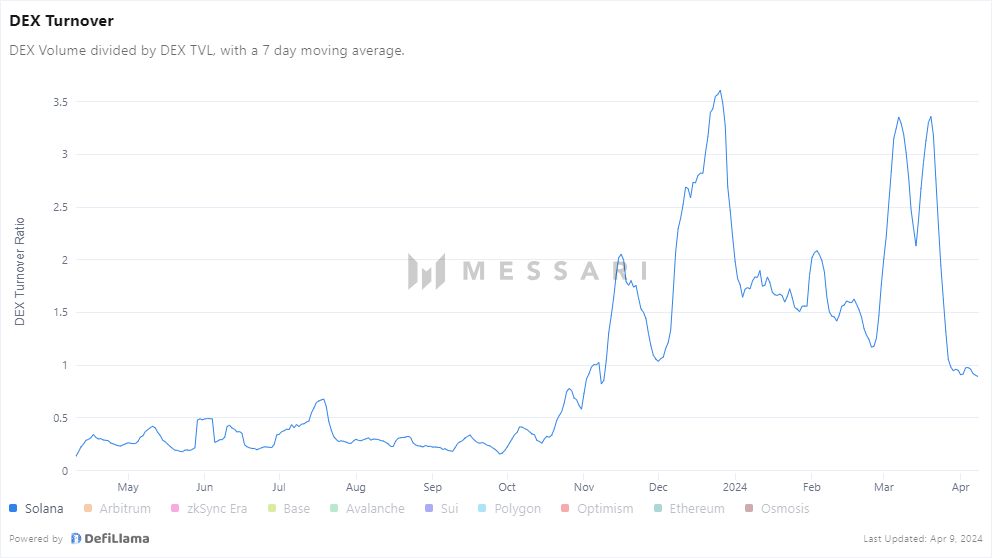This screenshot has width=992, height=558.
Task: Click the Messari watermark logo icon
Action: 425,271
